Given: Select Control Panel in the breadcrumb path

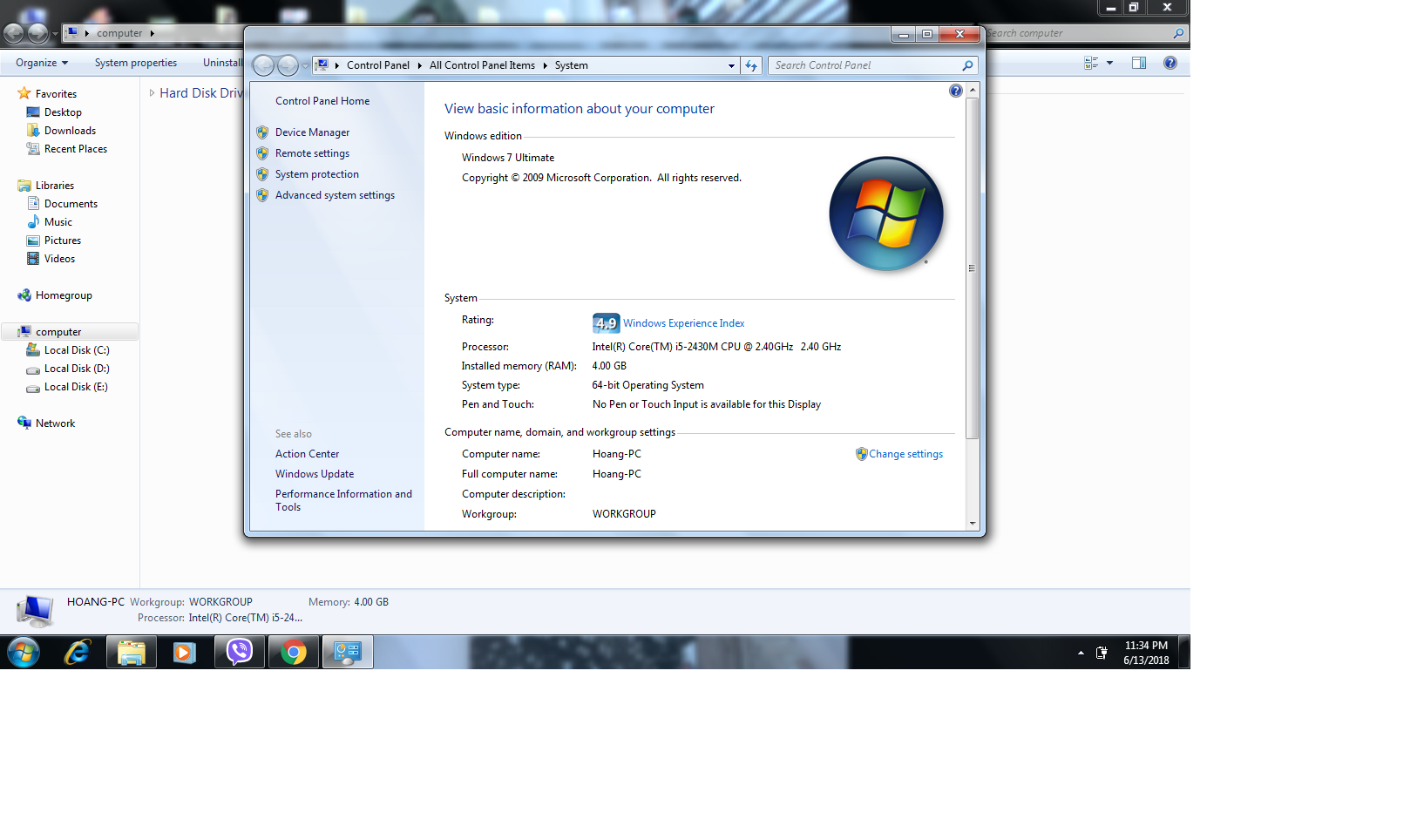Looking at the screenshot, I should 377,65.
